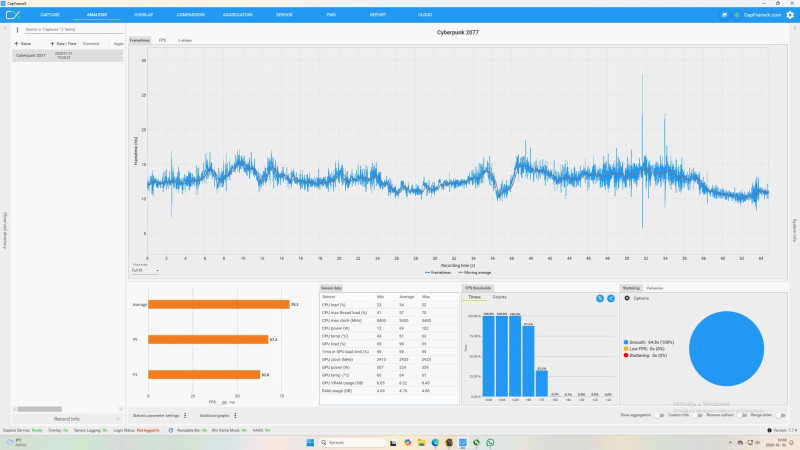
Task: Open the CLOUD tab
Action: 425,15
